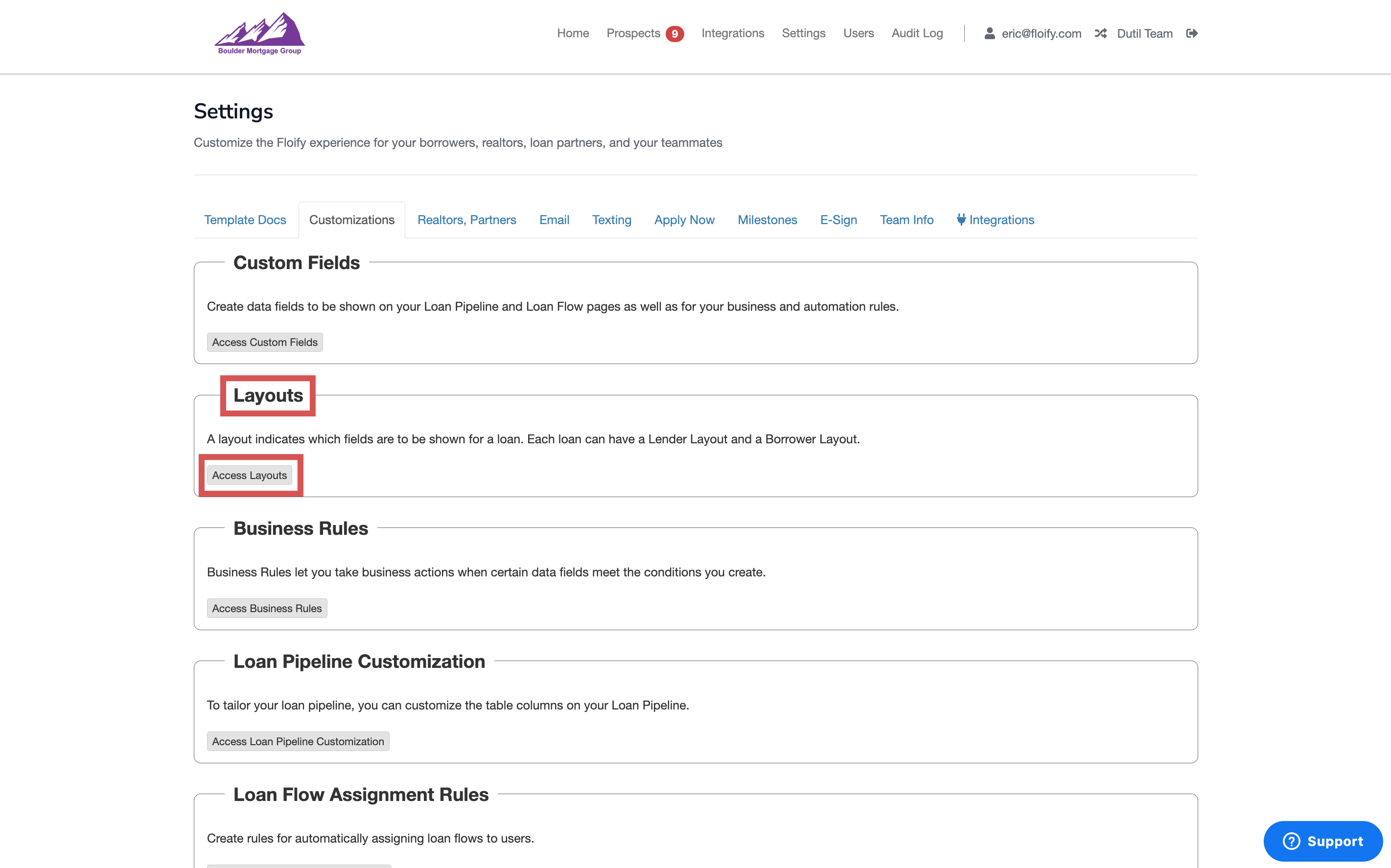Click the red Prospects count badge
This screenshot has width=1391, height=868.
tap(674, 34)
